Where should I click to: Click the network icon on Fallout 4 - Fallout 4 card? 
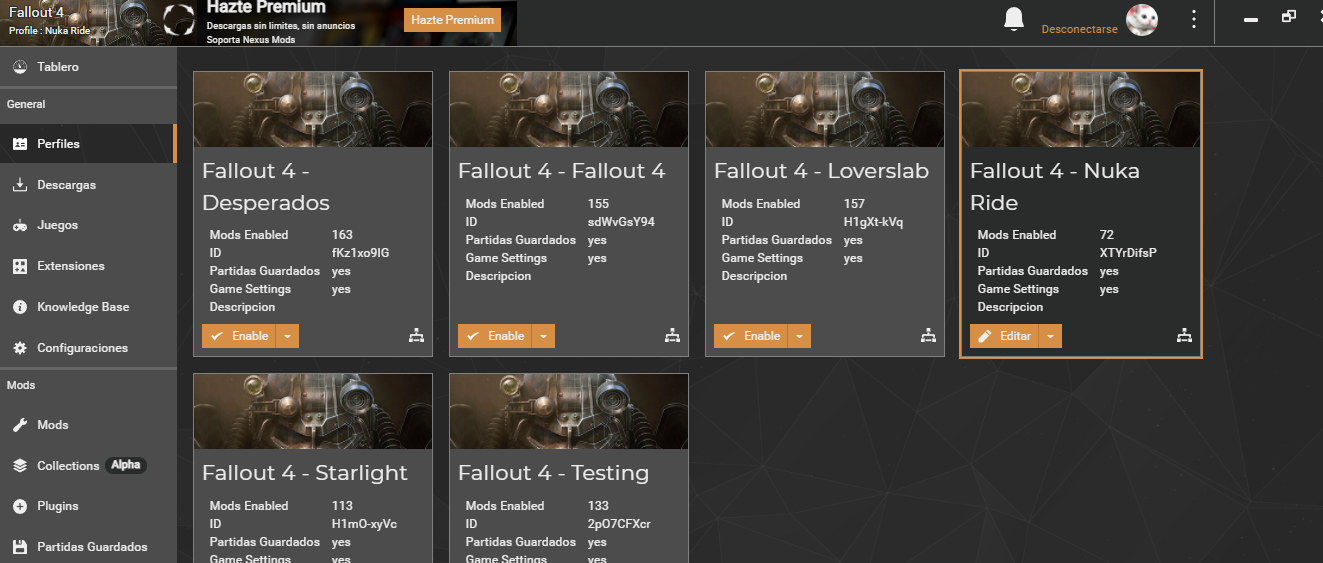pos(673,336)
